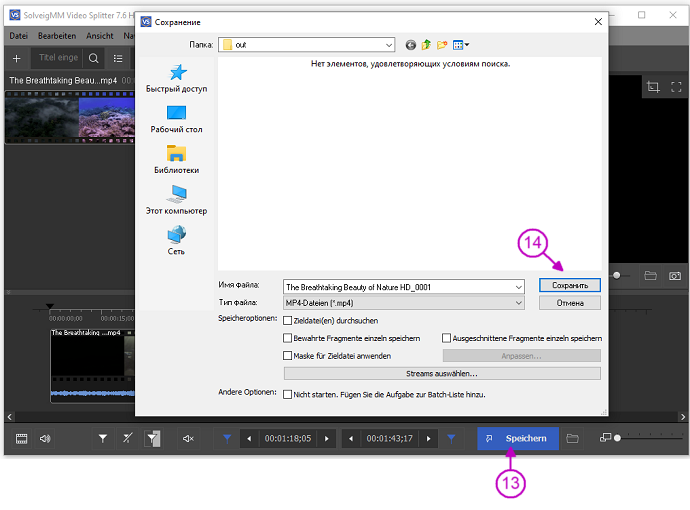Expand the Имя файла filename dropdown arrow

[518, 287]
